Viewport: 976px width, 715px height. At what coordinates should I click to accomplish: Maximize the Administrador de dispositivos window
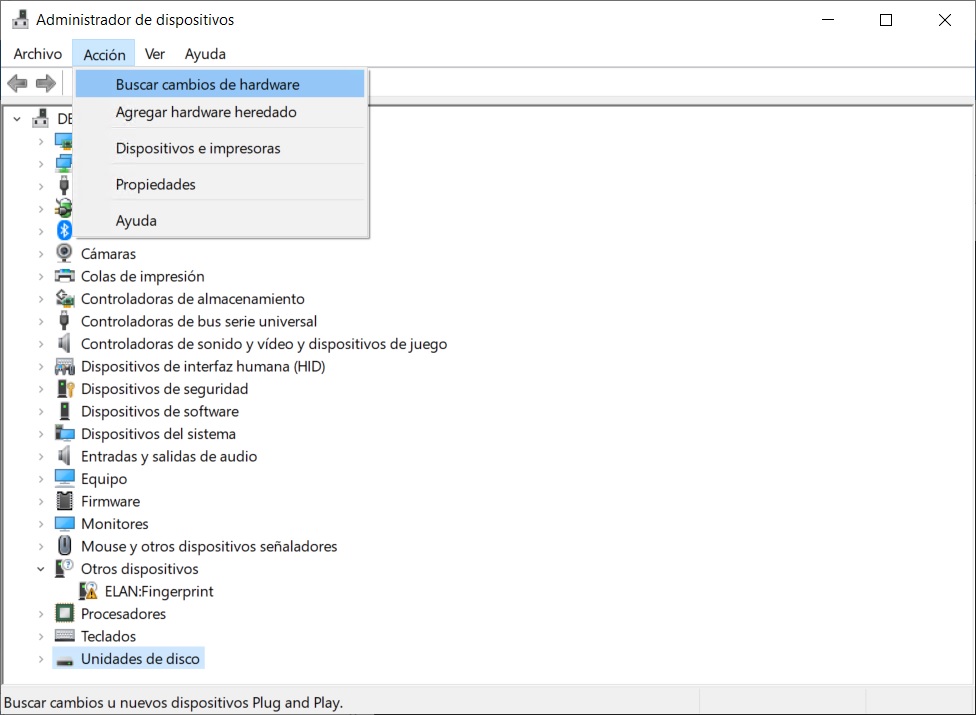886,20
